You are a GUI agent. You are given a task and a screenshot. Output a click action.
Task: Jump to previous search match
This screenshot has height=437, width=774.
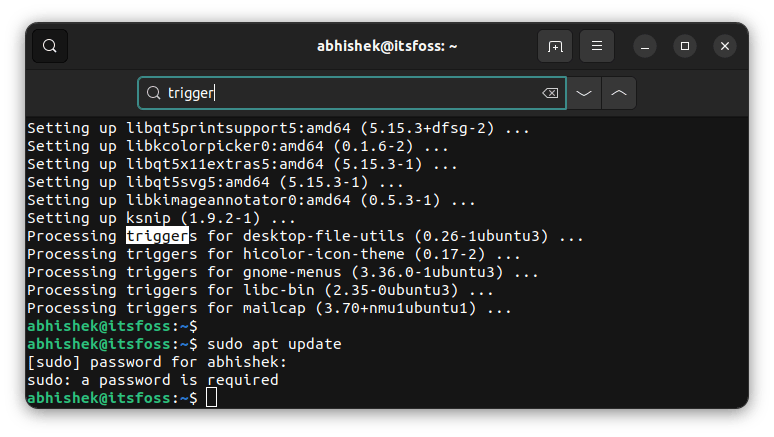pos(619,93)
